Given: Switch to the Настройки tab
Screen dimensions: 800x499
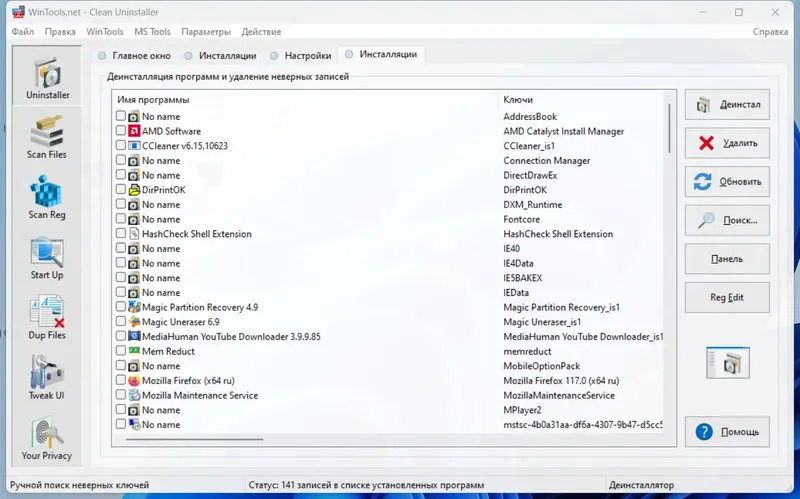Looking at the screenshot, I should point(301,56).
